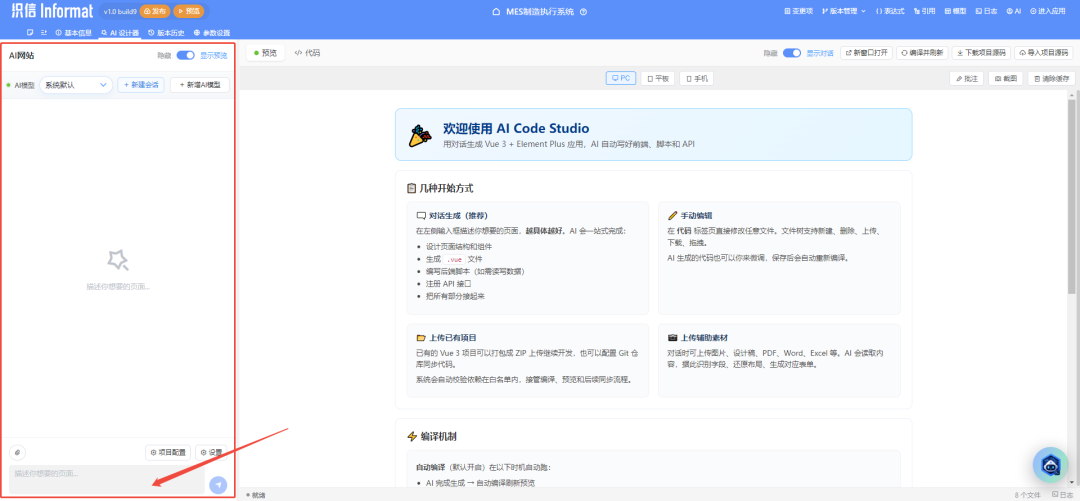This screenshot has width=1080, height=501.
Task: Switch to the 基本信息 tab
Action: 73,32
